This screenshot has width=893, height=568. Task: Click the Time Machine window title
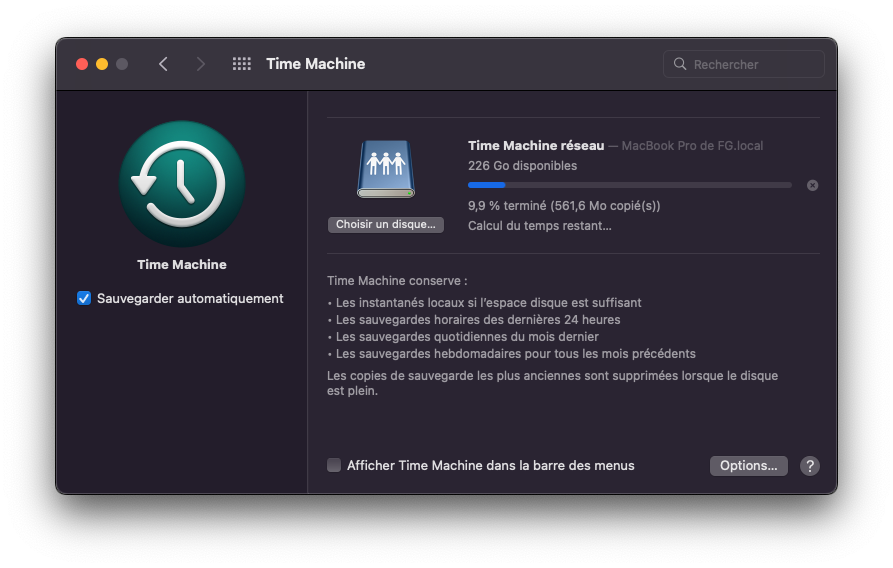pos(316,64)
